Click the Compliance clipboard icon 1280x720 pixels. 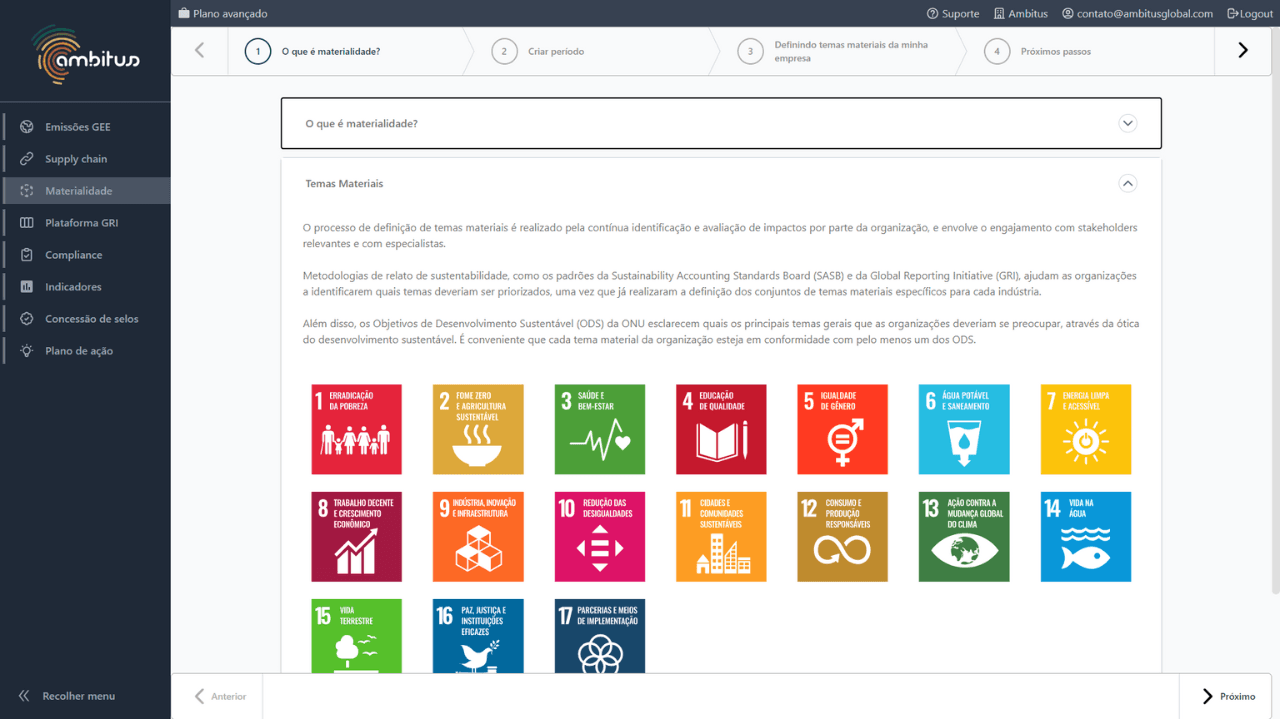coord(27,255)
